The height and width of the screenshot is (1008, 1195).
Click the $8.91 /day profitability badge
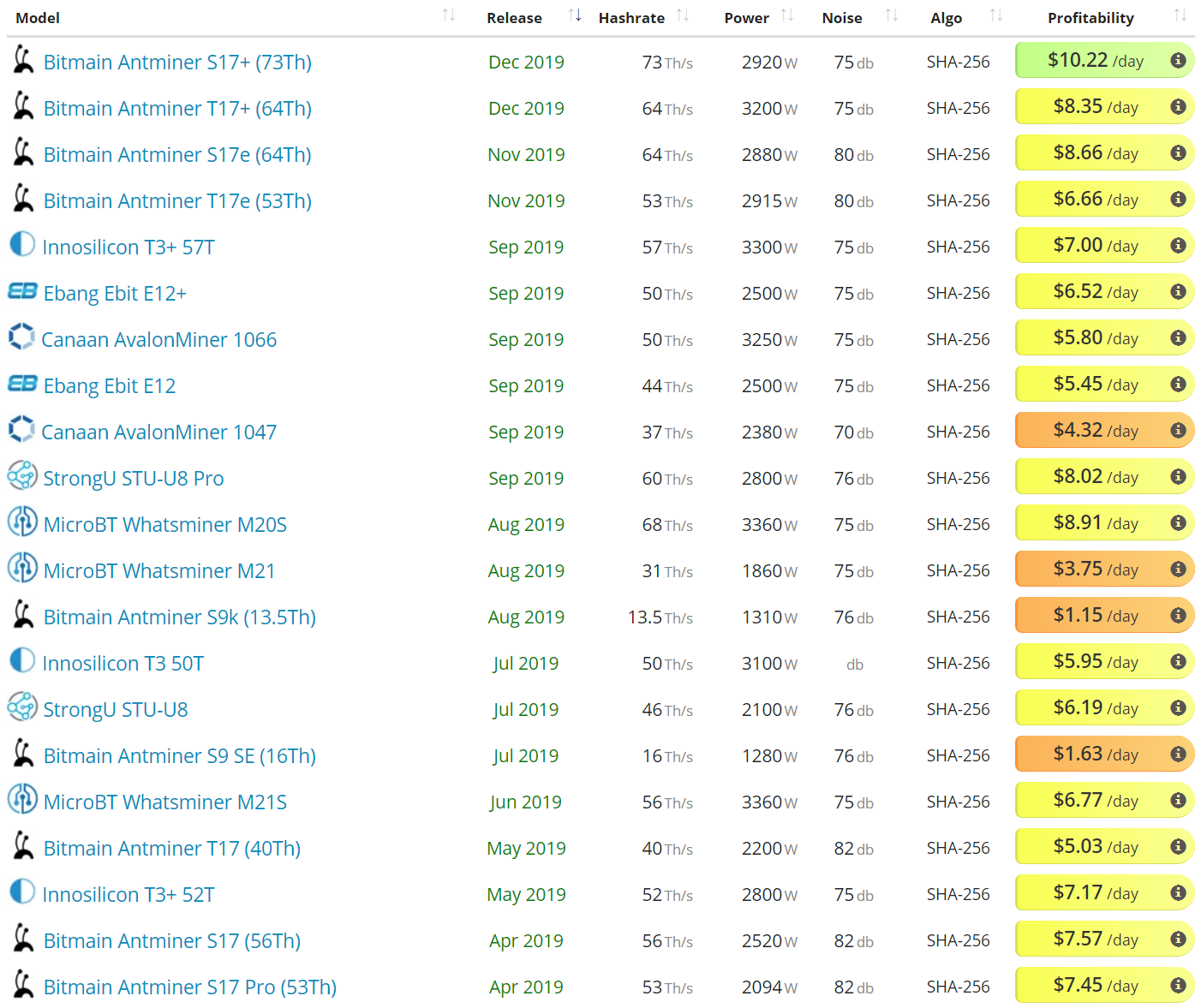point(1104,522)
